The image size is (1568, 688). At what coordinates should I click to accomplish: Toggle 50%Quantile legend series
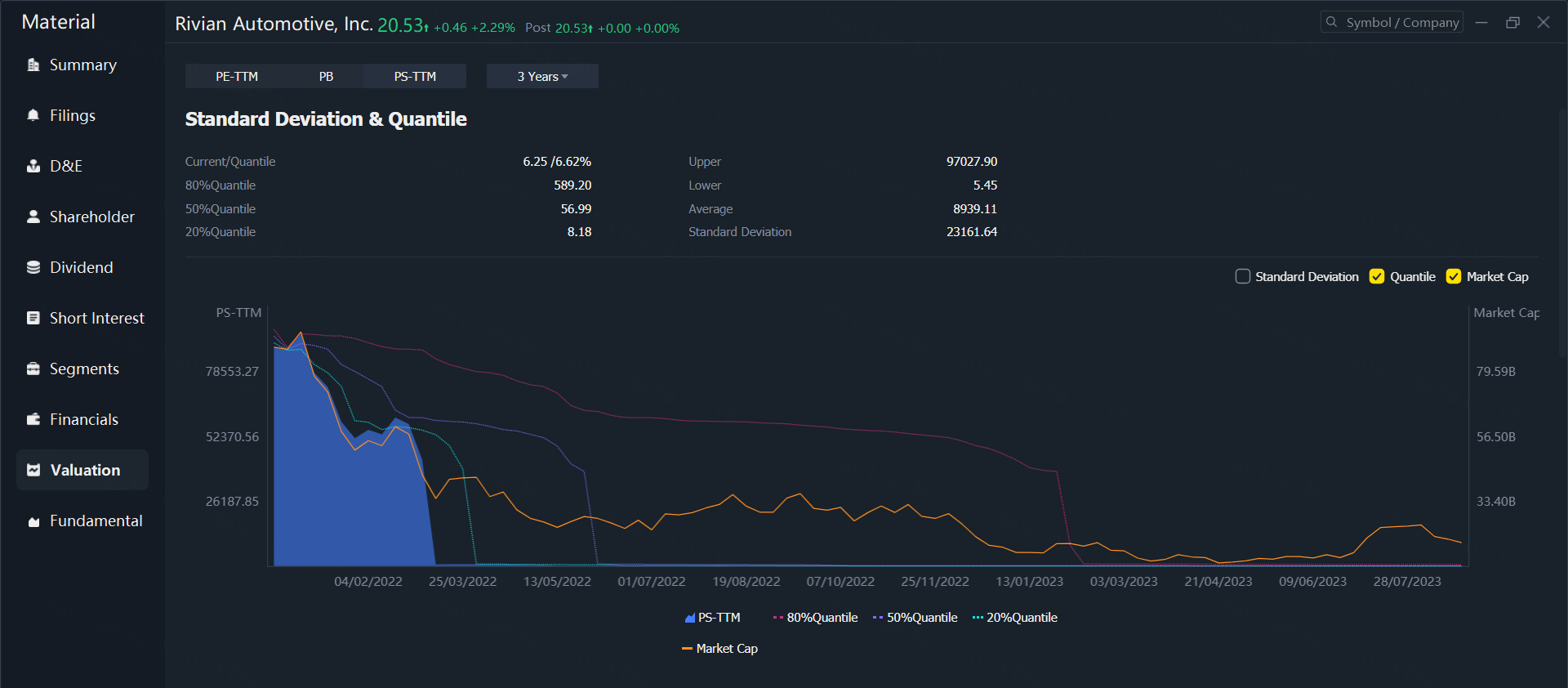[x=915, y=618]
